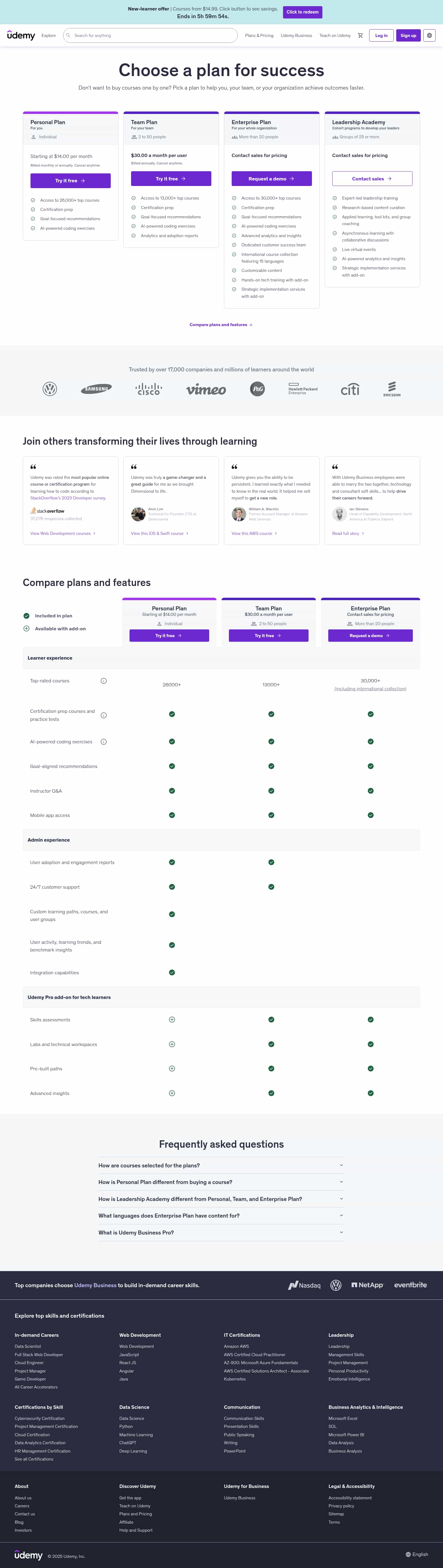Click info icon beside Certification prep courses
The height and width of the screenshot is (1568, 443).
point(103,715)
